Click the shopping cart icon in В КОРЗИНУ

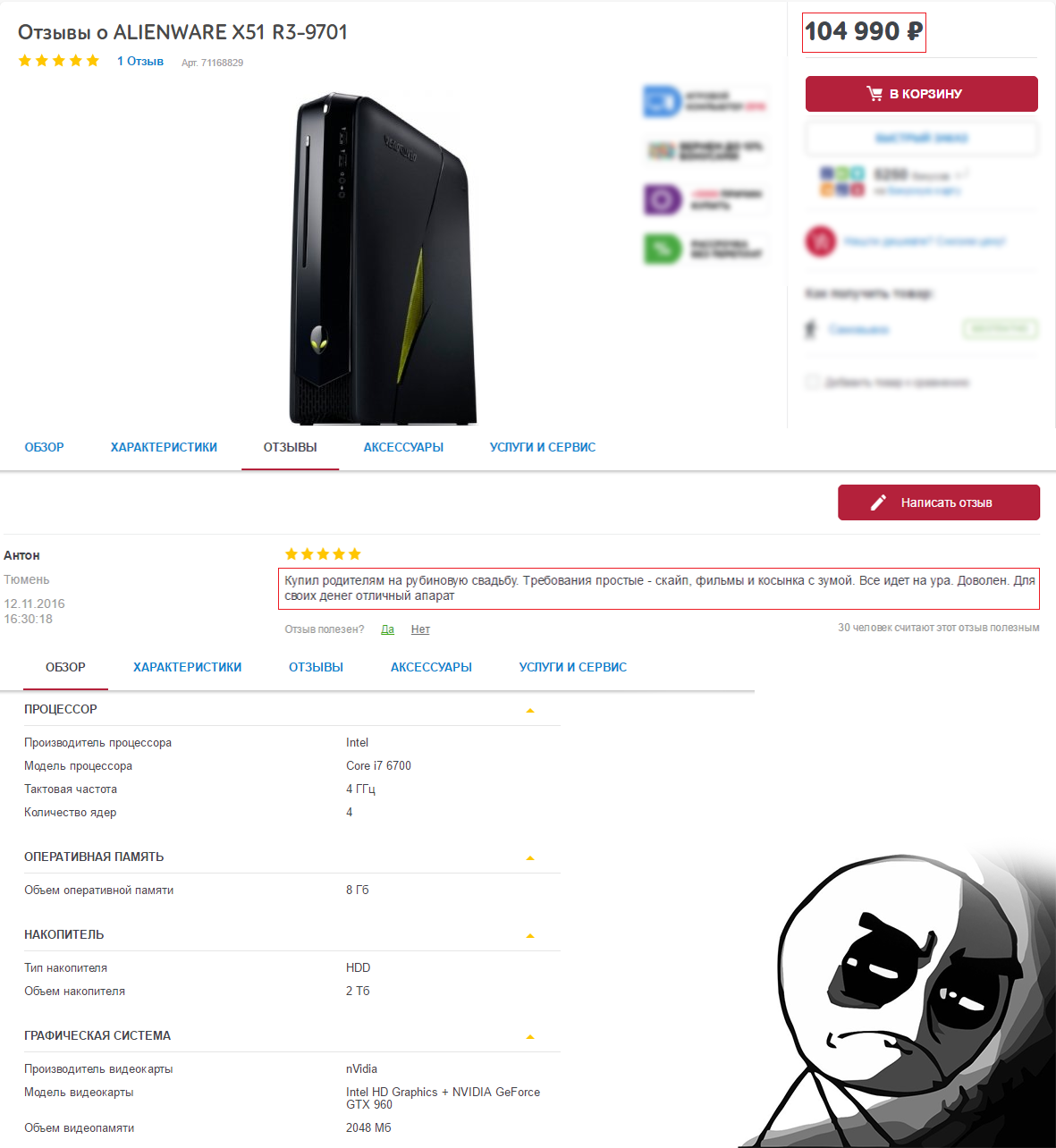coord(874,93)
